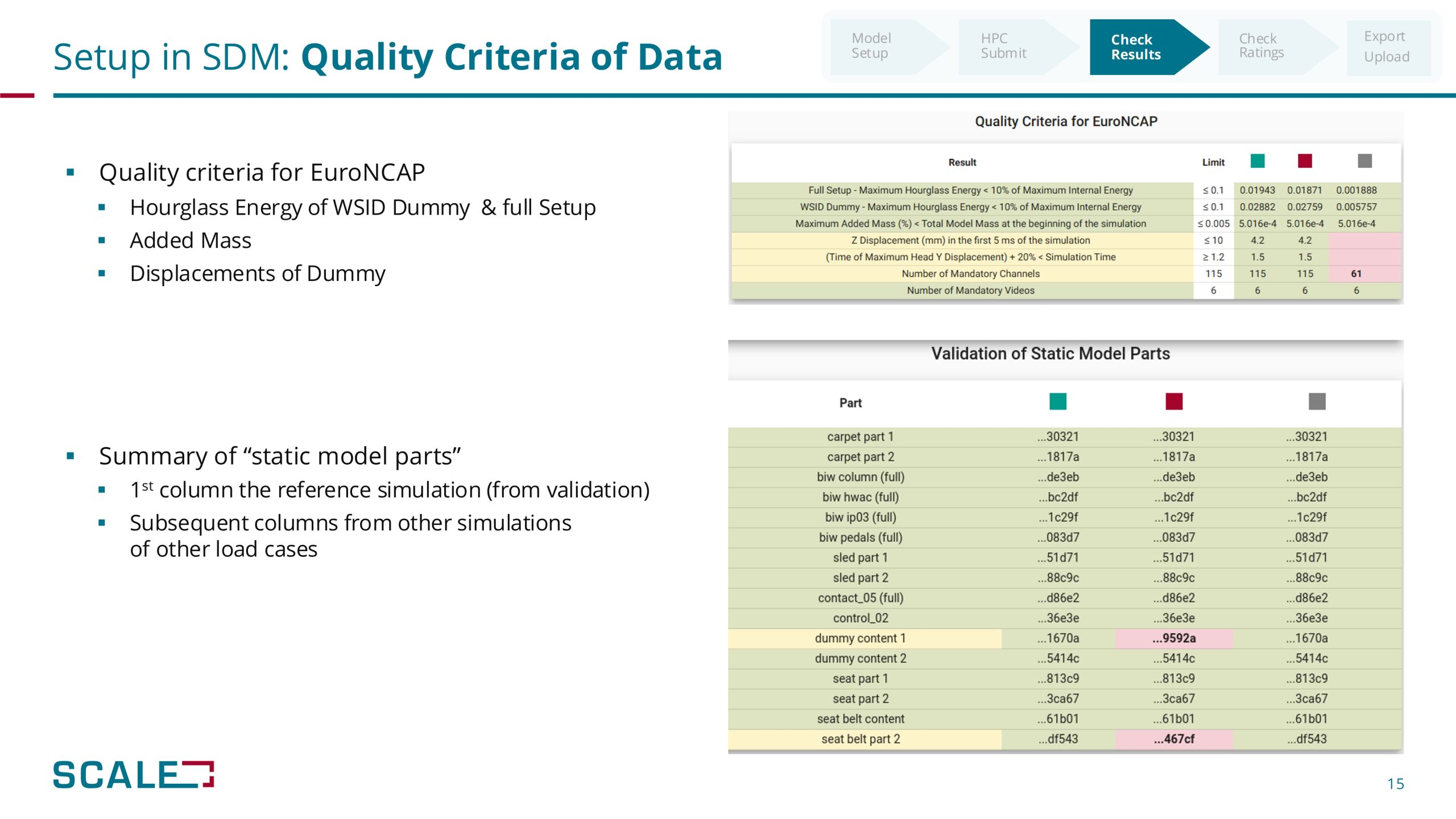Click the 'Part' column header
This screenshot has width=1456, height=819.
click(850, 403)
